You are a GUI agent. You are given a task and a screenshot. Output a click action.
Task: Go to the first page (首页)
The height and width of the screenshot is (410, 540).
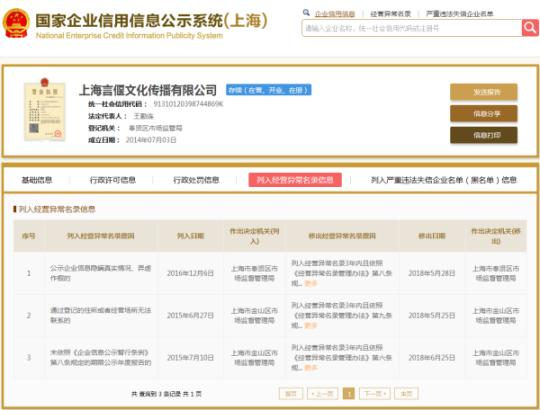tap(291, 393)
